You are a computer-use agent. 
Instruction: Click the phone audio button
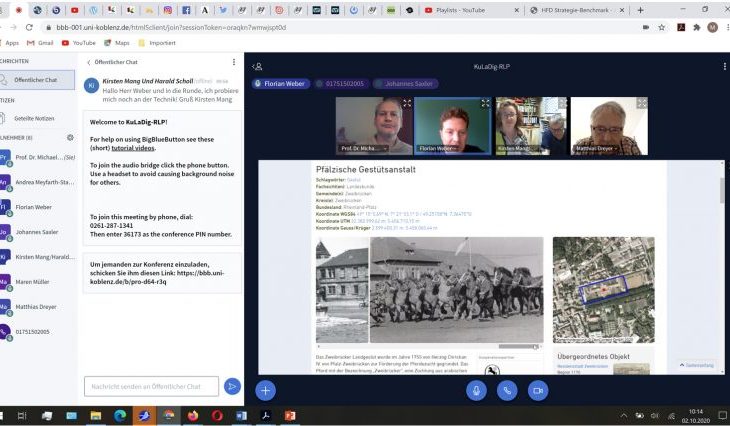(507, 390)
